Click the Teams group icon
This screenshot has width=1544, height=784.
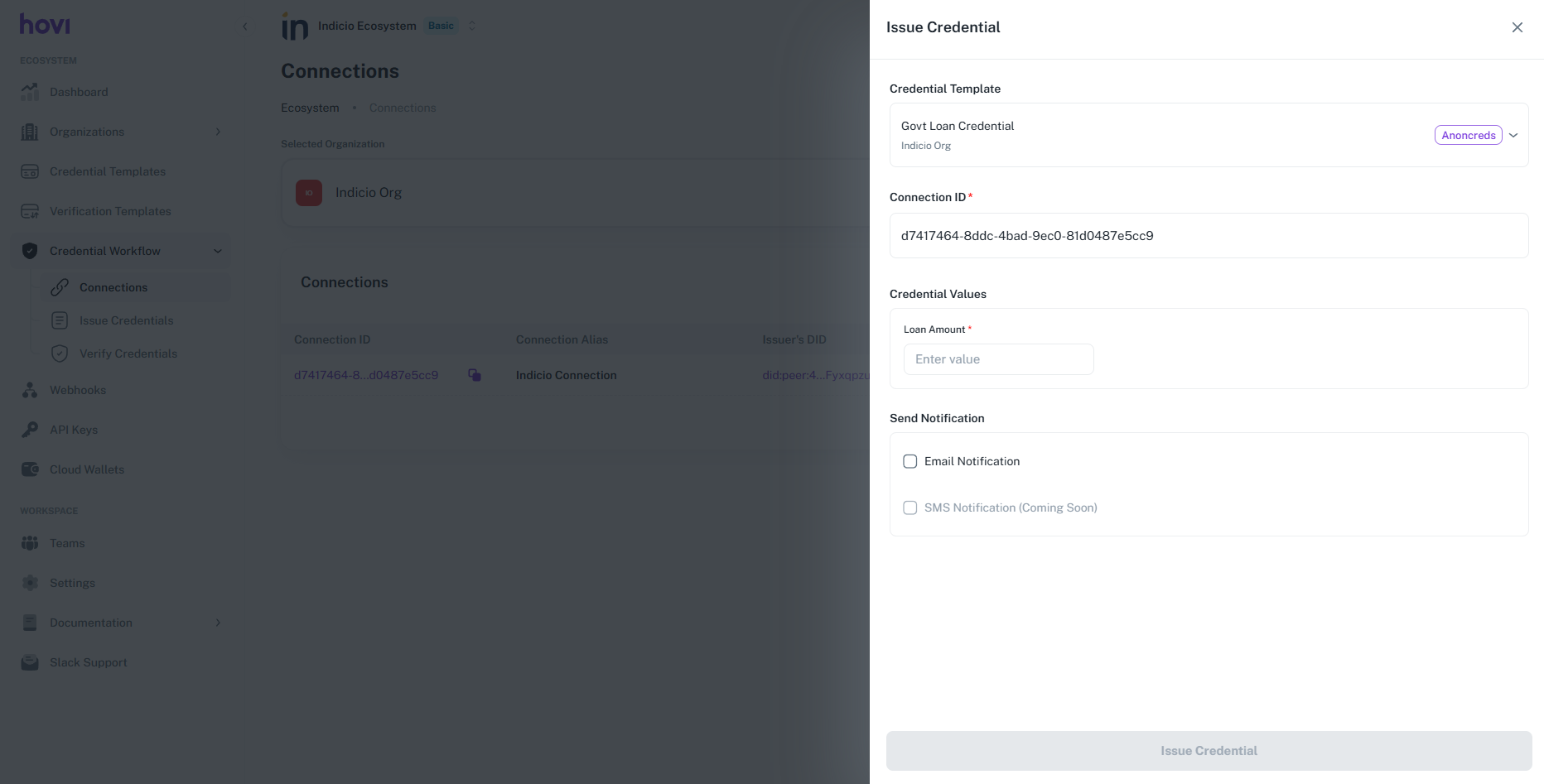pyautogui.click(x=30, y=543)
